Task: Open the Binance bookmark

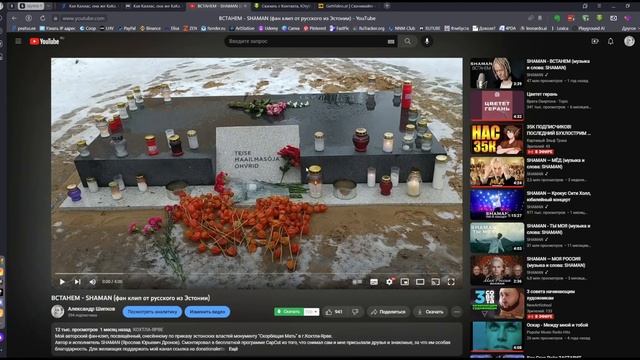Action: [x=151, y=29]
